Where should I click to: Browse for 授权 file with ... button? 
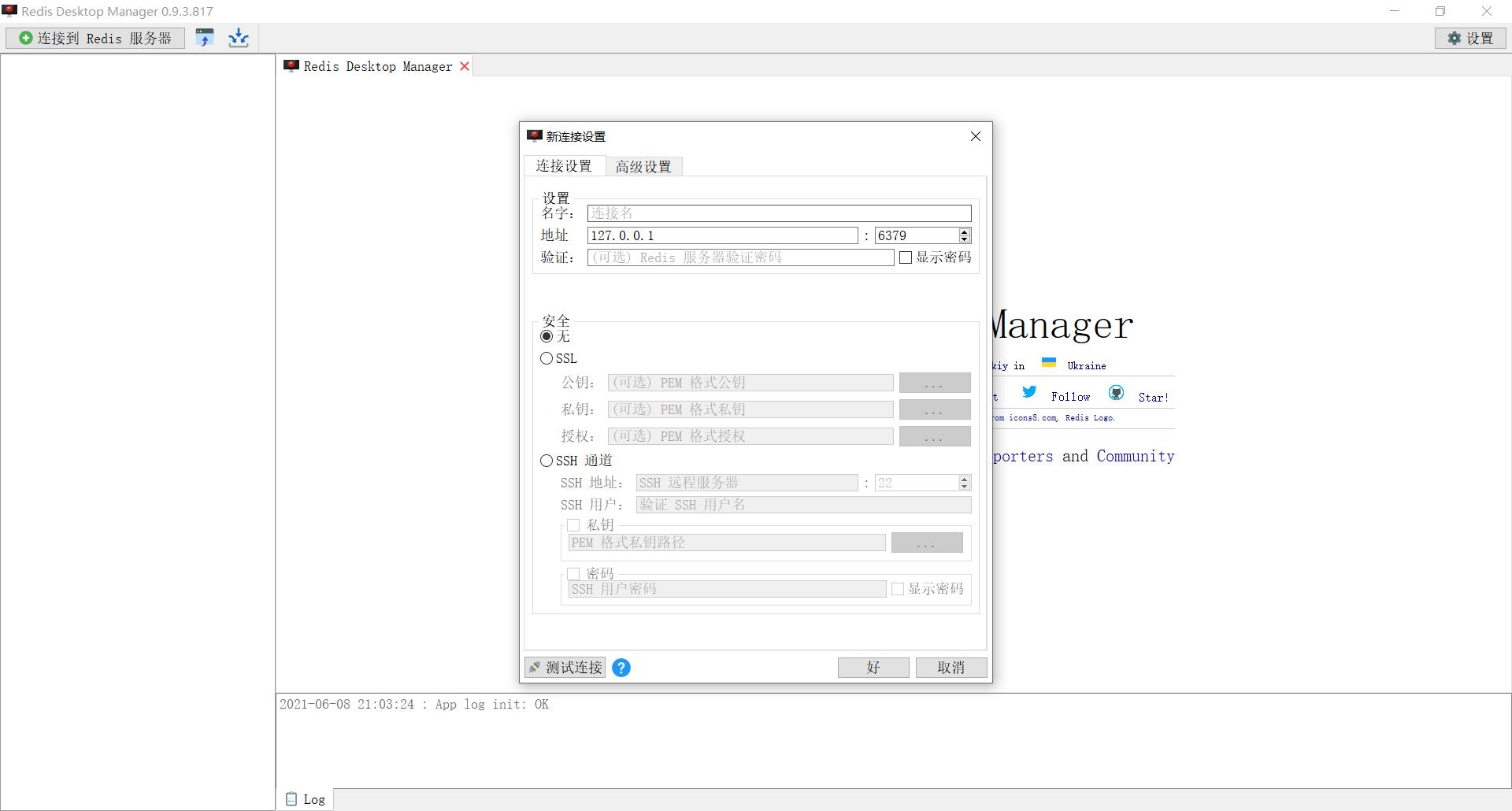[x=935, y=436]
